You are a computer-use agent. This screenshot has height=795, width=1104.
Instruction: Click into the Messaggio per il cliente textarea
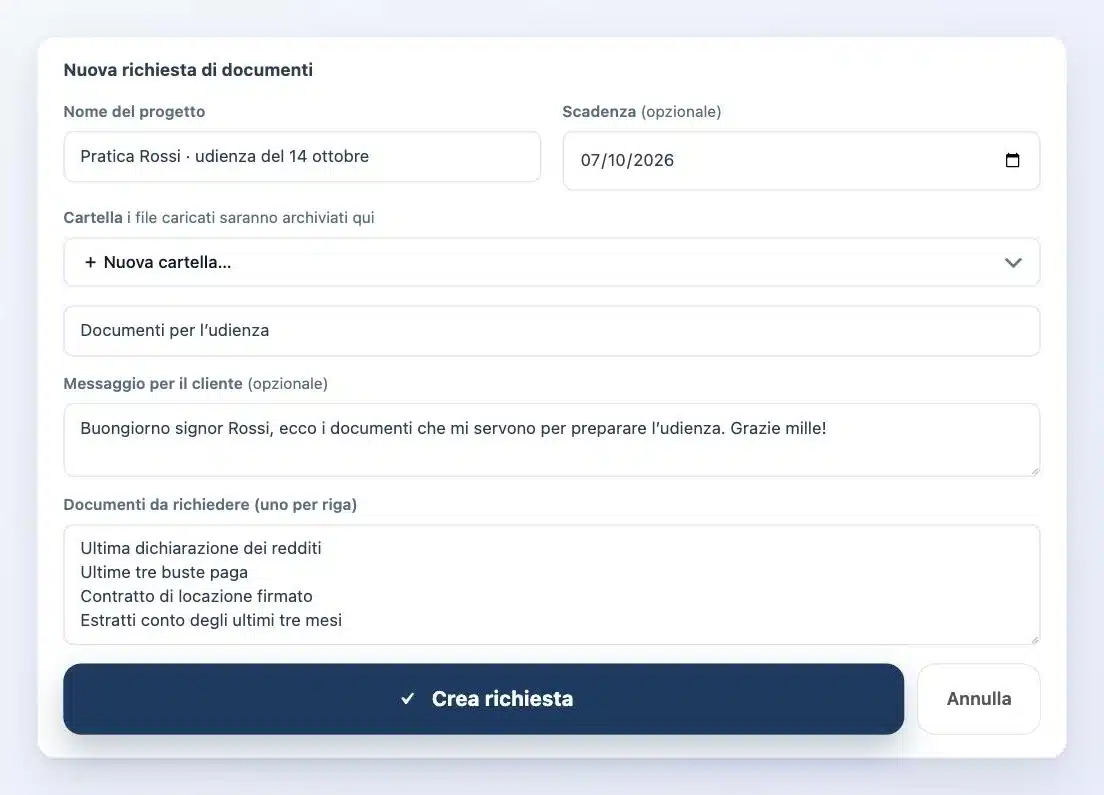pos(551,439)
